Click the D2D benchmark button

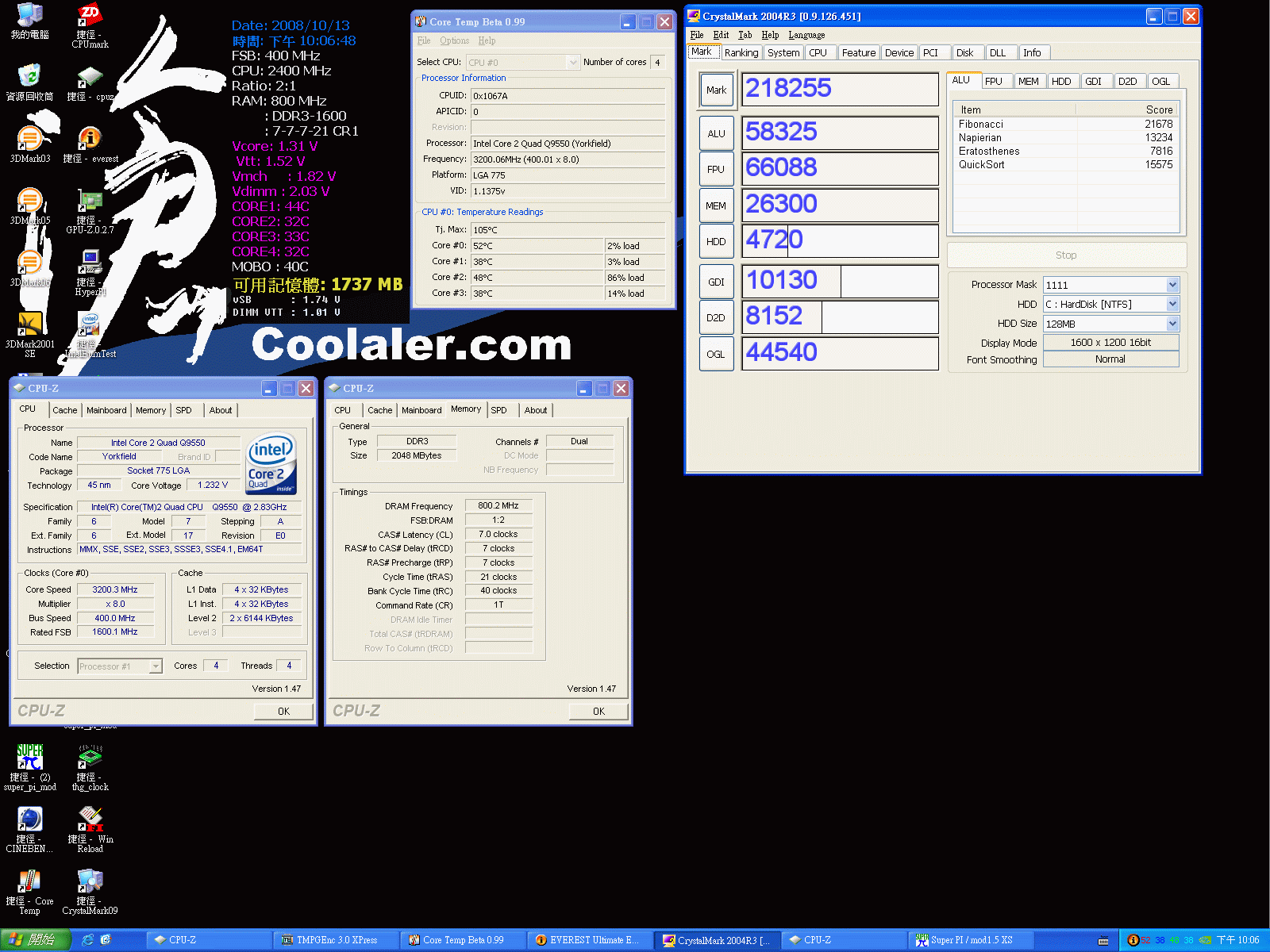click(x=716, y=317)
